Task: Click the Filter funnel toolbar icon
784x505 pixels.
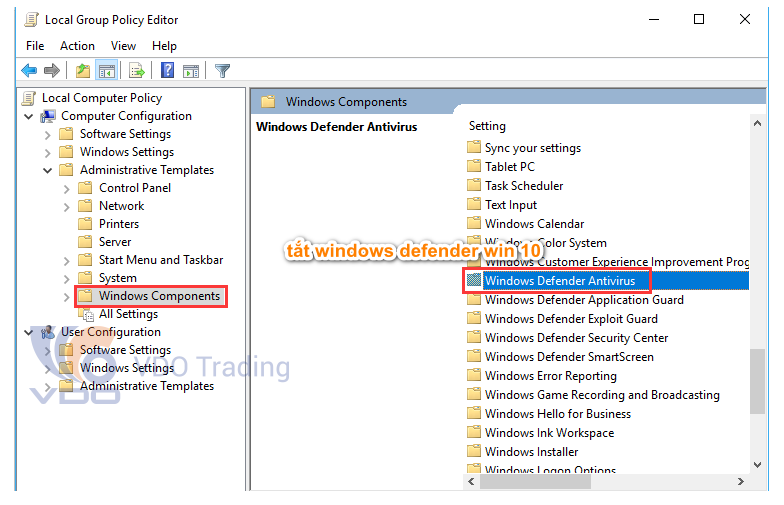Action: 222,70
